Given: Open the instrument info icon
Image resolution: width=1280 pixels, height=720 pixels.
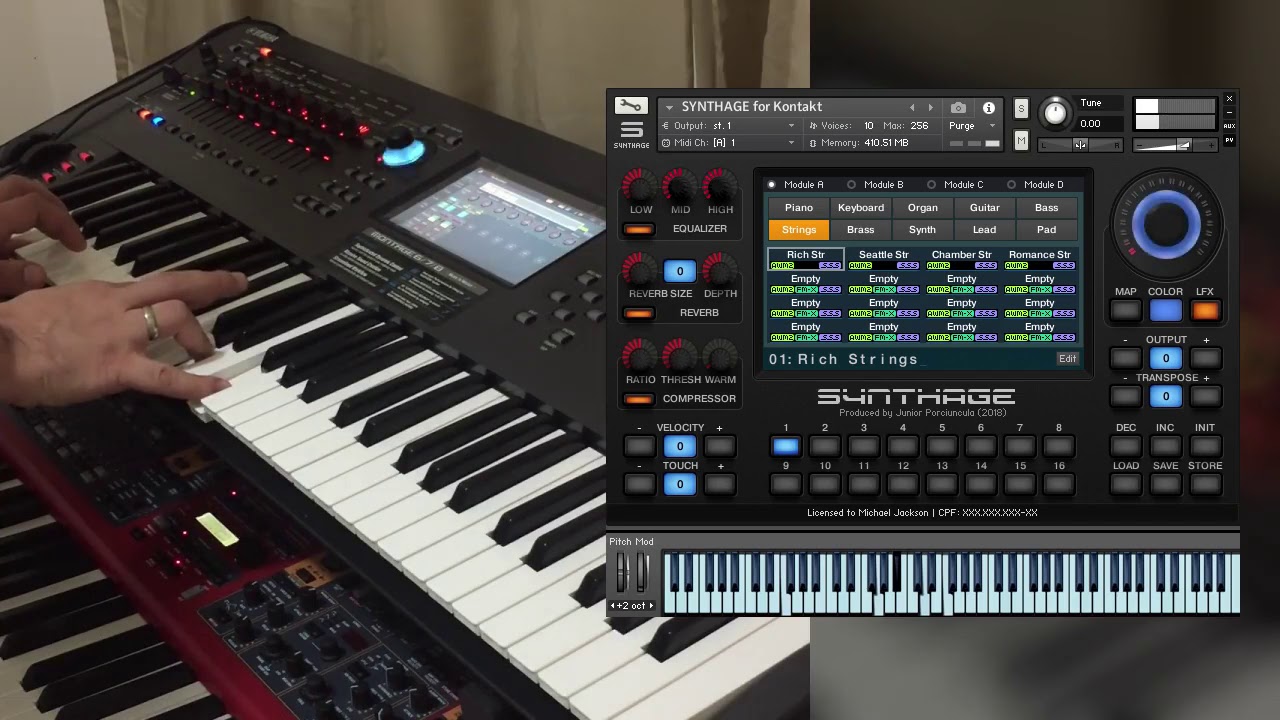Looking at the screenshot, I should click(988, 108).
